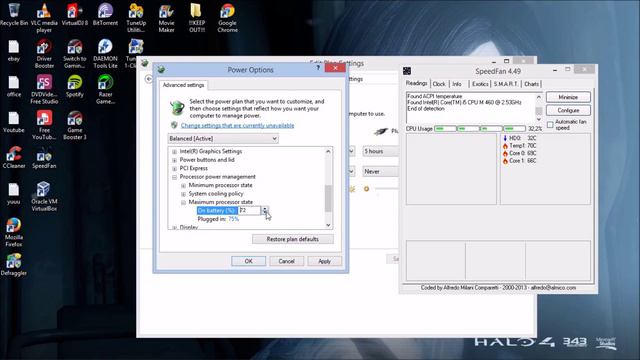Open the Charts tab in SpeedFan
640x360 pixels.
(531, 84)
